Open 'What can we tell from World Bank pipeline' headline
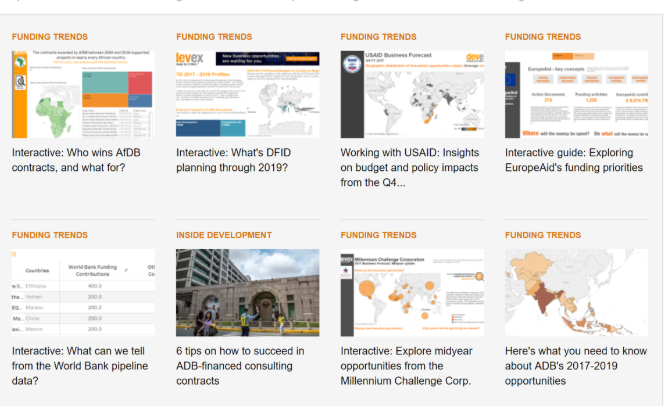The image size is (669, 406). click(80, 366)
